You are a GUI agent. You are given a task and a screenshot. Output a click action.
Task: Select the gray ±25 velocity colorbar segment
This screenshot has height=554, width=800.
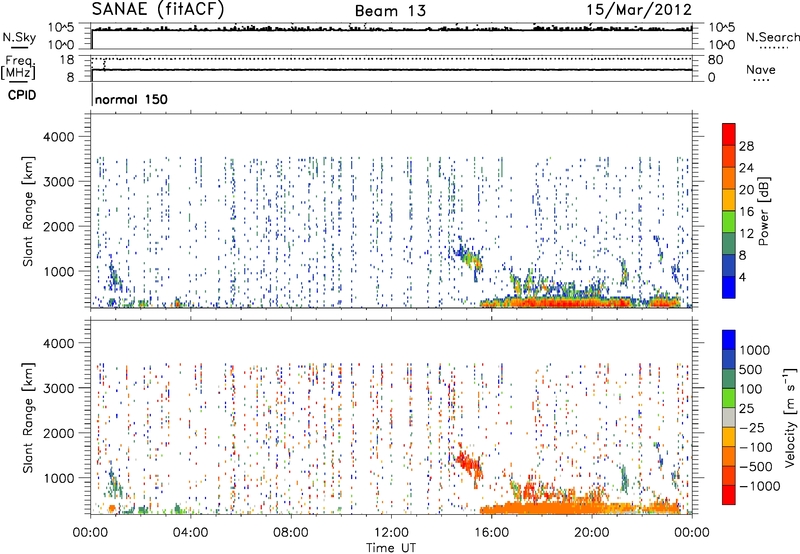pos(729,418)
